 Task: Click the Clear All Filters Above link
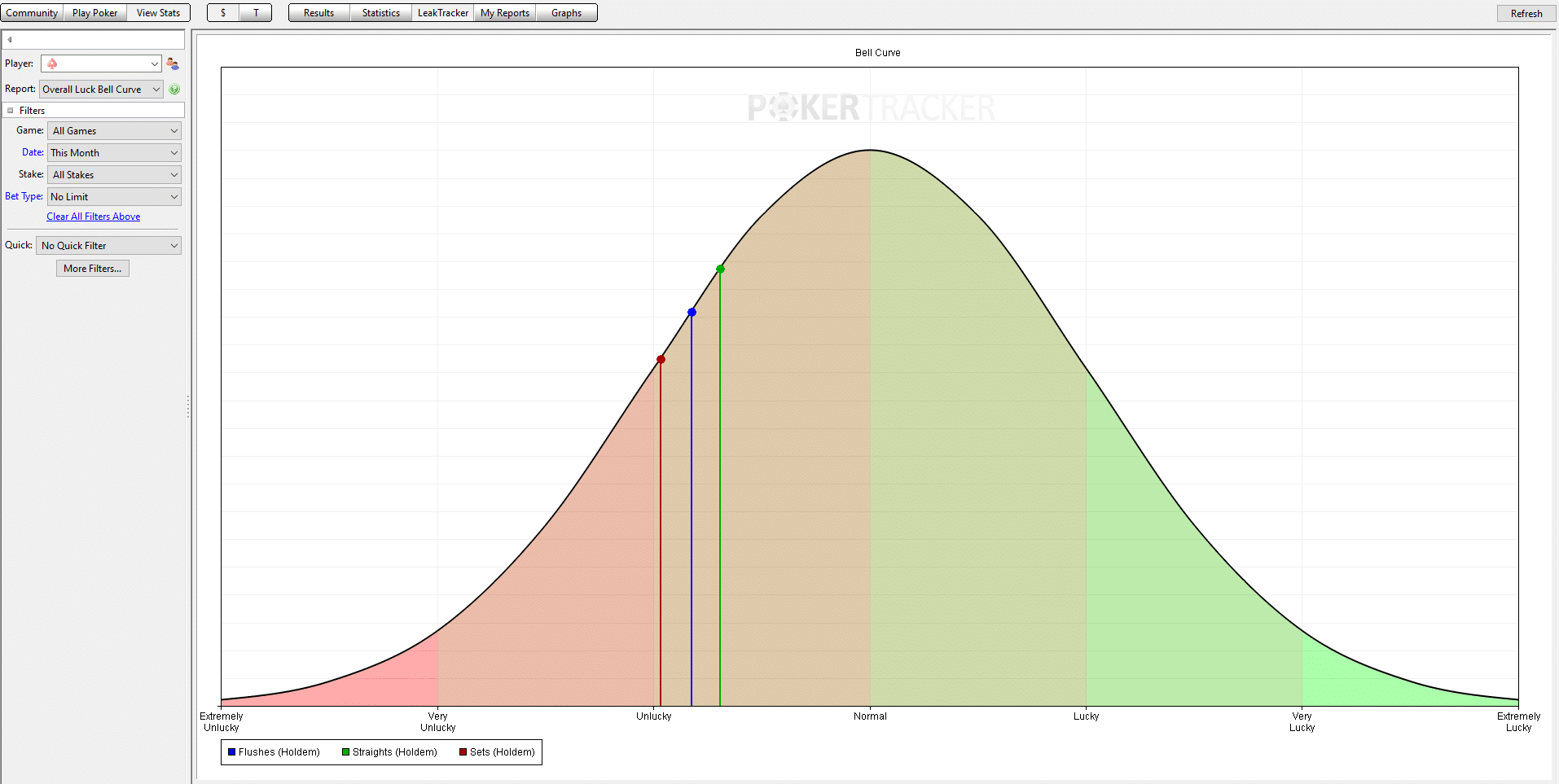pos(93,217)
